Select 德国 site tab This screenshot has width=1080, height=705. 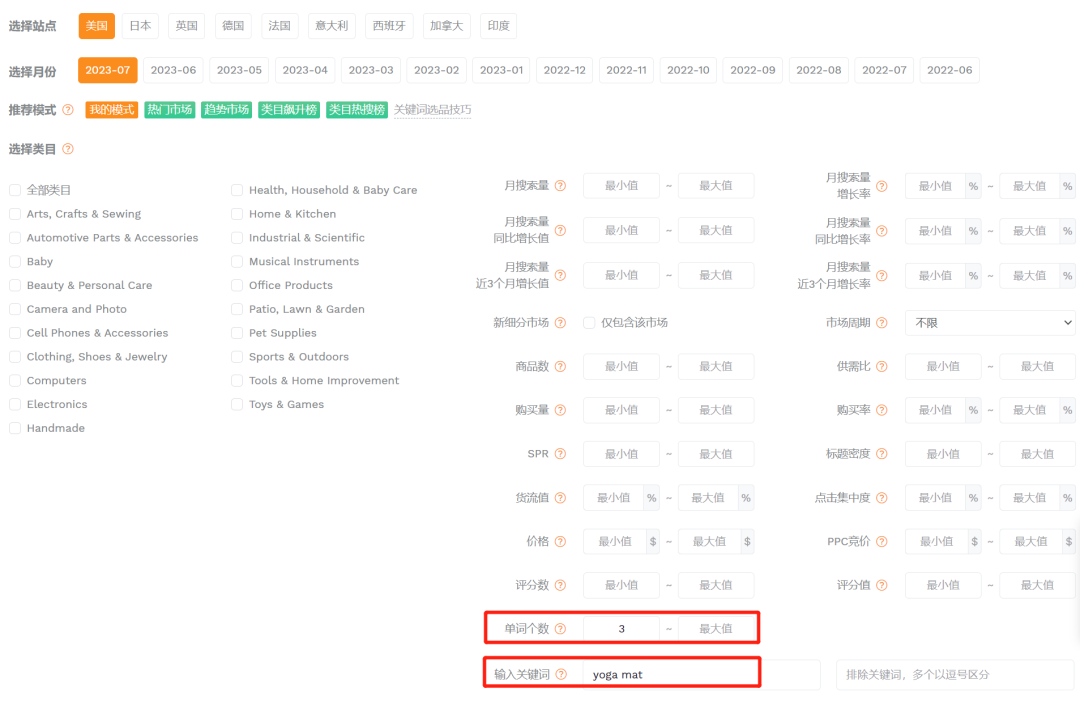pyautogui.click(x=233, y=25)
